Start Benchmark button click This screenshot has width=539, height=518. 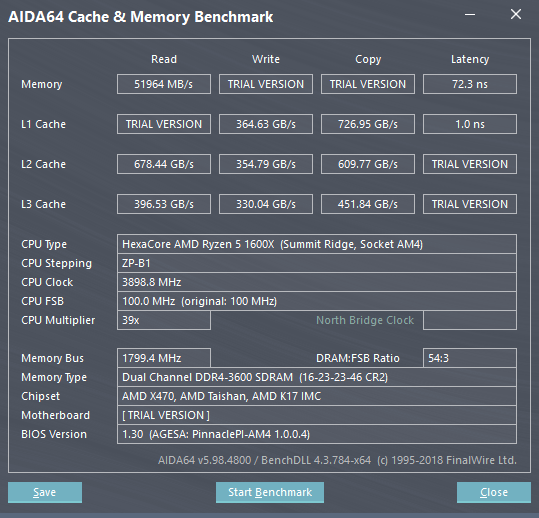[x=270, y=492]
